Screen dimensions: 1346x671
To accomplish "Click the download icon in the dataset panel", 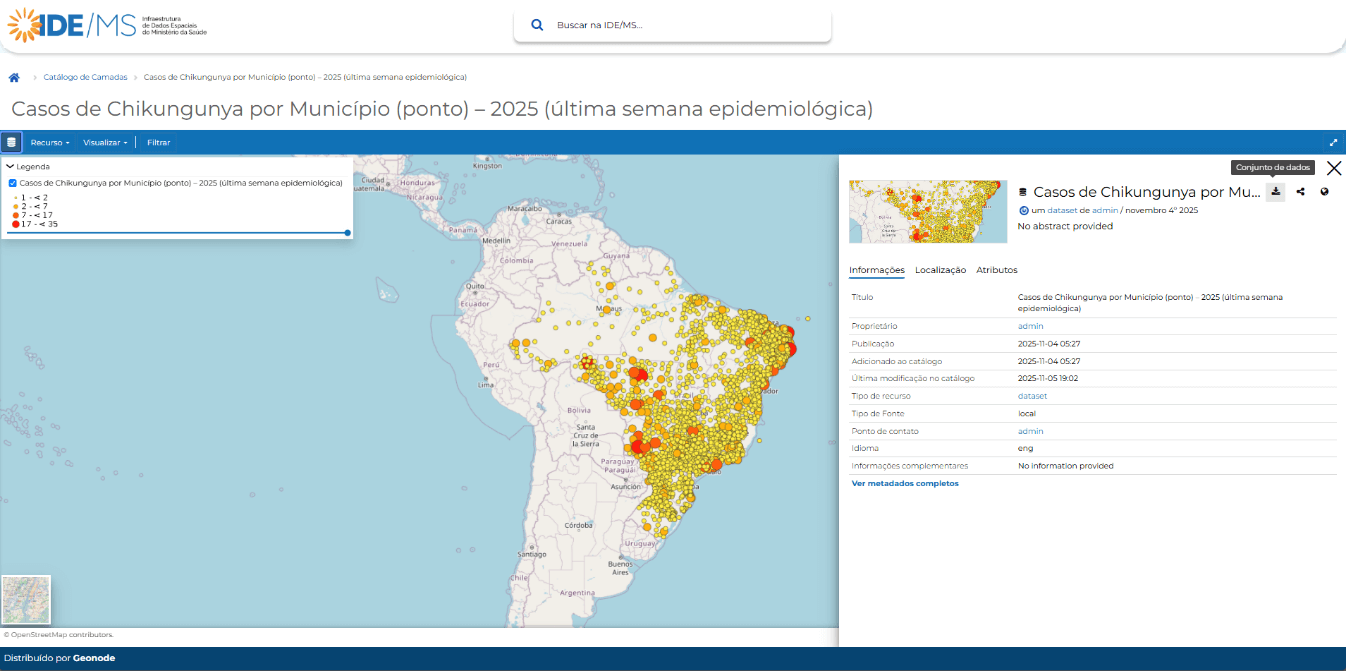I will pos(1276,191).
